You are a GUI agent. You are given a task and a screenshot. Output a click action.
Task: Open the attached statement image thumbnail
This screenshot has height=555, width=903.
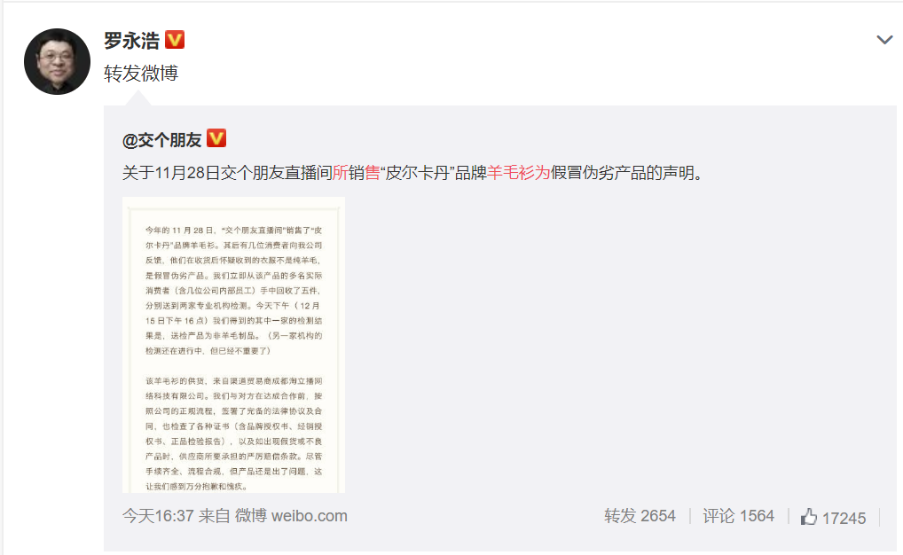click(234, 345)
